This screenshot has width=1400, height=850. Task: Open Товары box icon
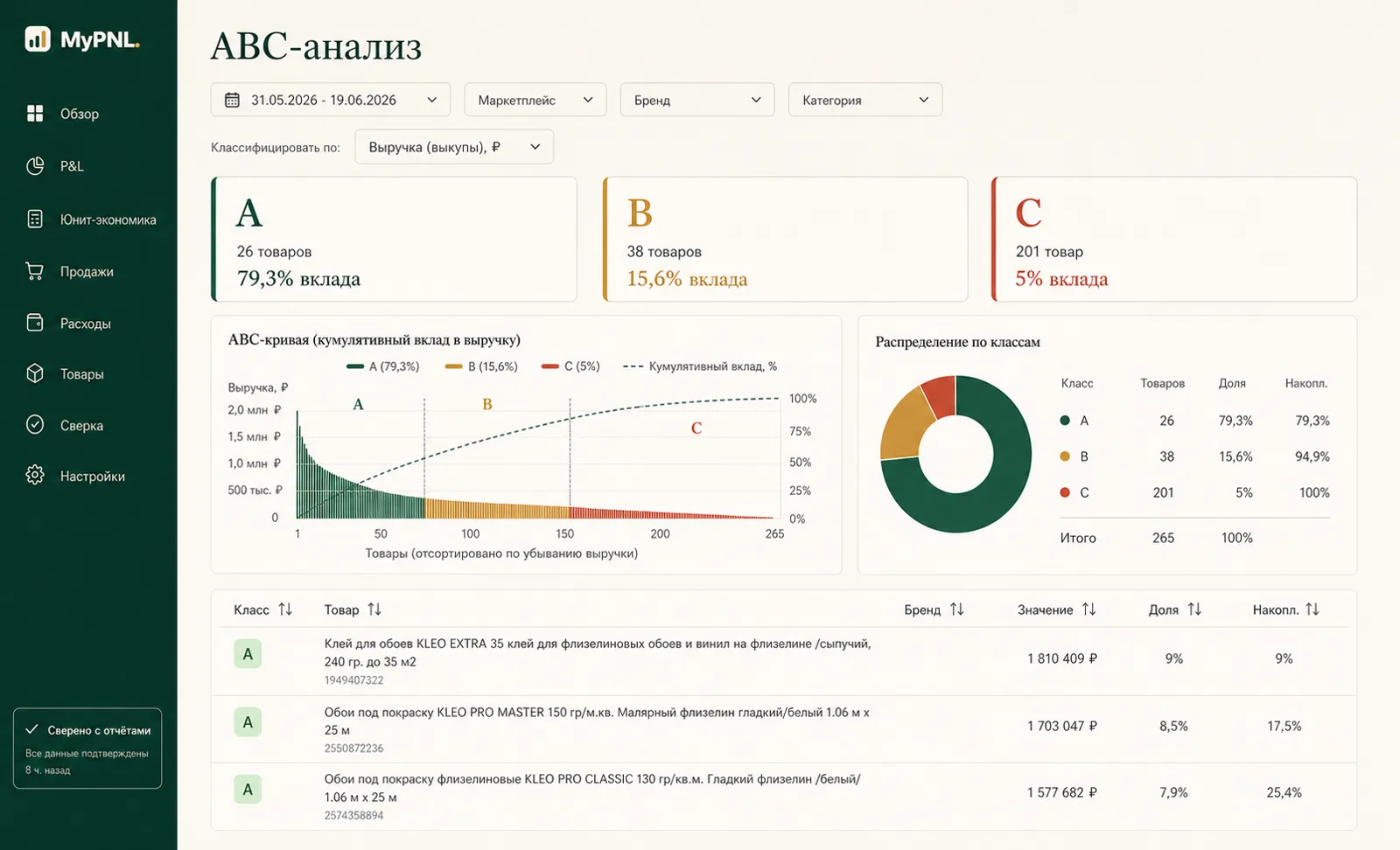(x=35, y=373)
